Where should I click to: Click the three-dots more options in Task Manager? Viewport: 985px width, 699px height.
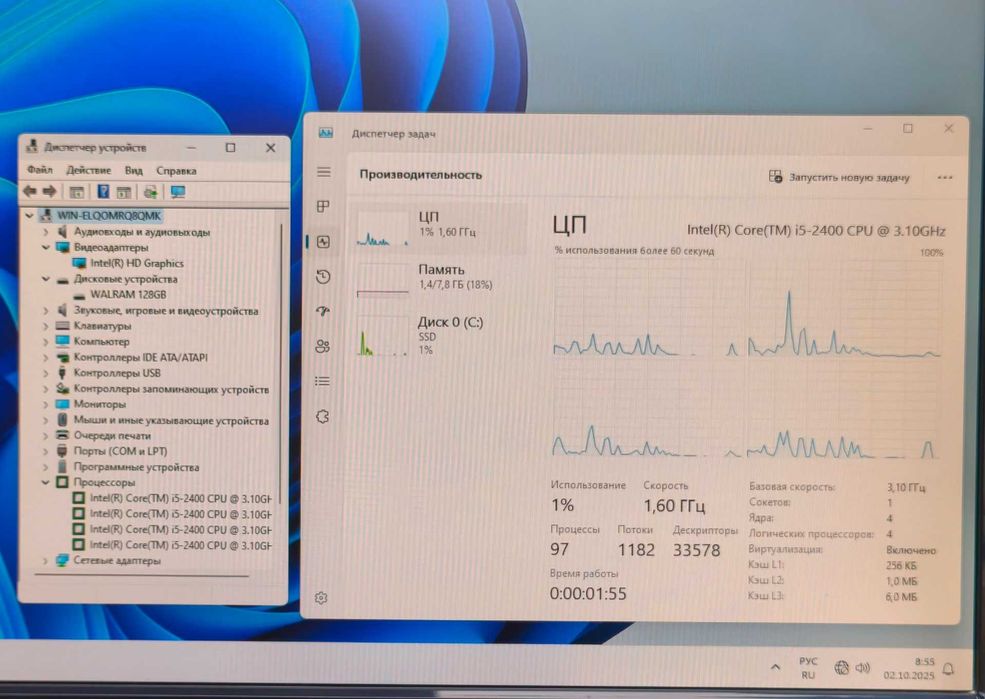point(945,178)
